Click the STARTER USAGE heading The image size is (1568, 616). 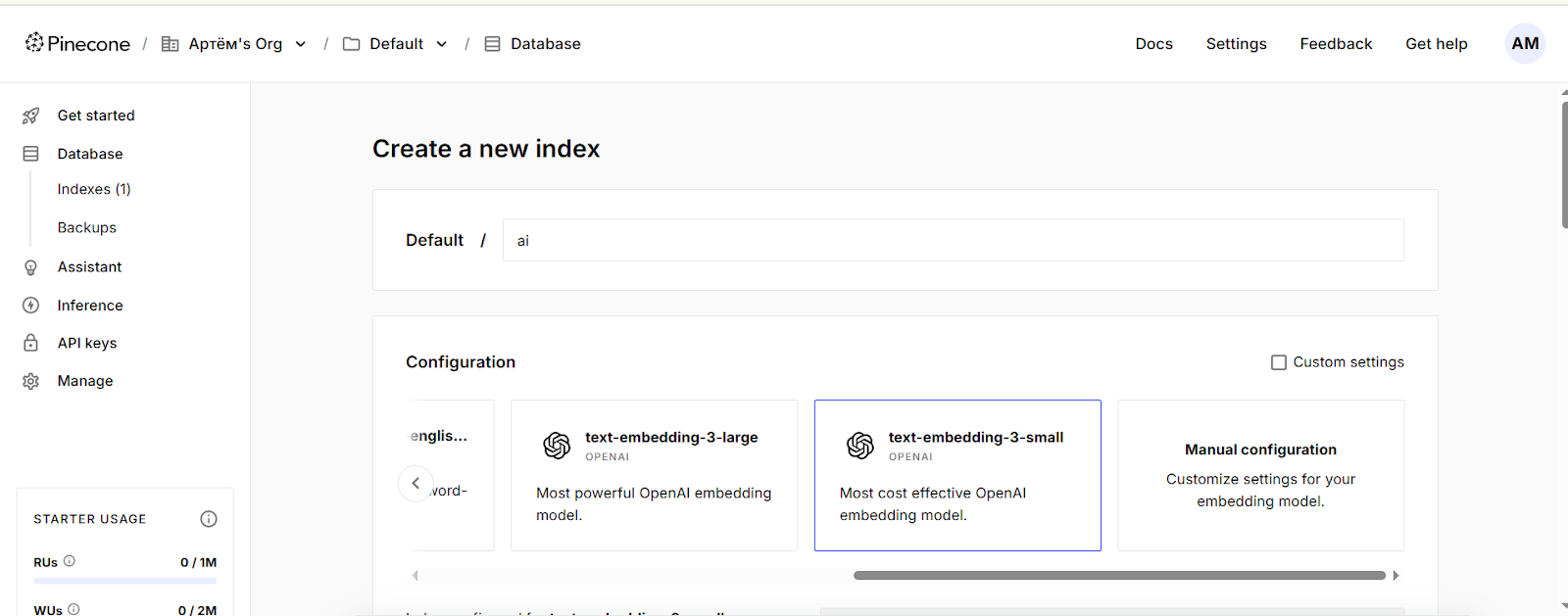[x=90, y=519]
